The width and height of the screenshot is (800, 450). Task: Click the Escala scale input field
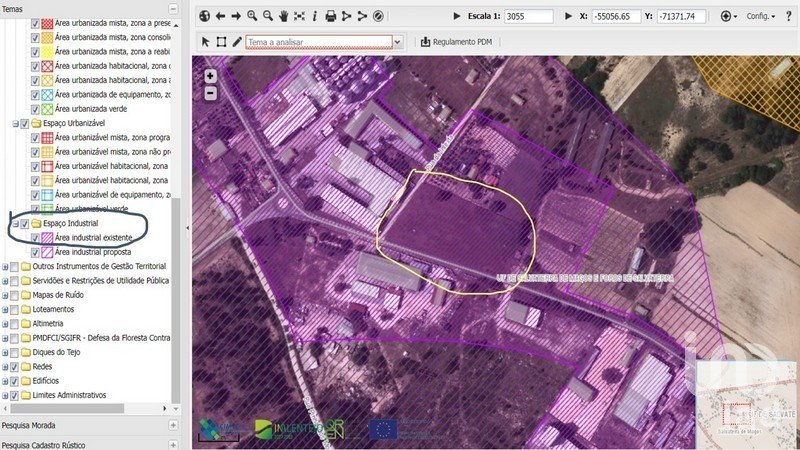point(527,17)
